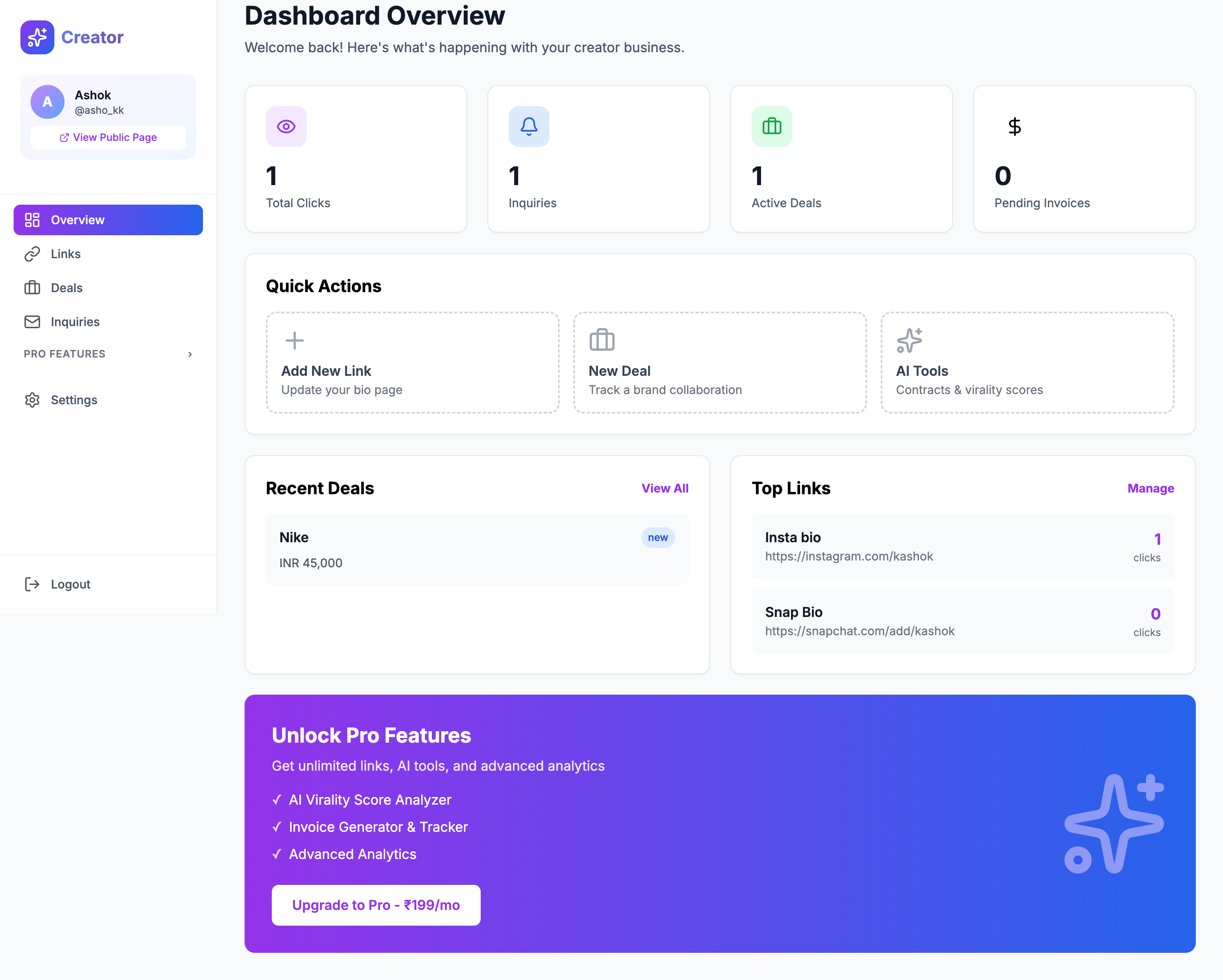
Task: Click the AI Tools sparkle icon
Action: [909, 340]
